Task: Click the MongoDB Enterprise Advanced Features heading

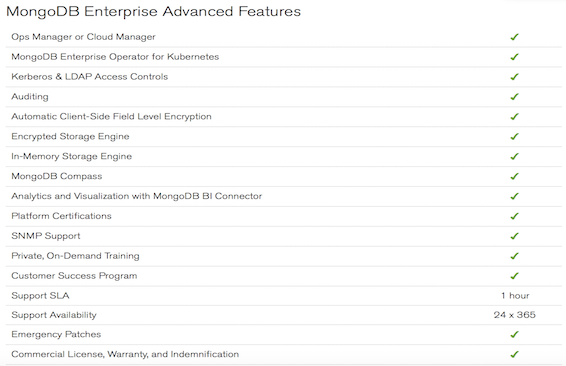Action: (x=153, y=12)
